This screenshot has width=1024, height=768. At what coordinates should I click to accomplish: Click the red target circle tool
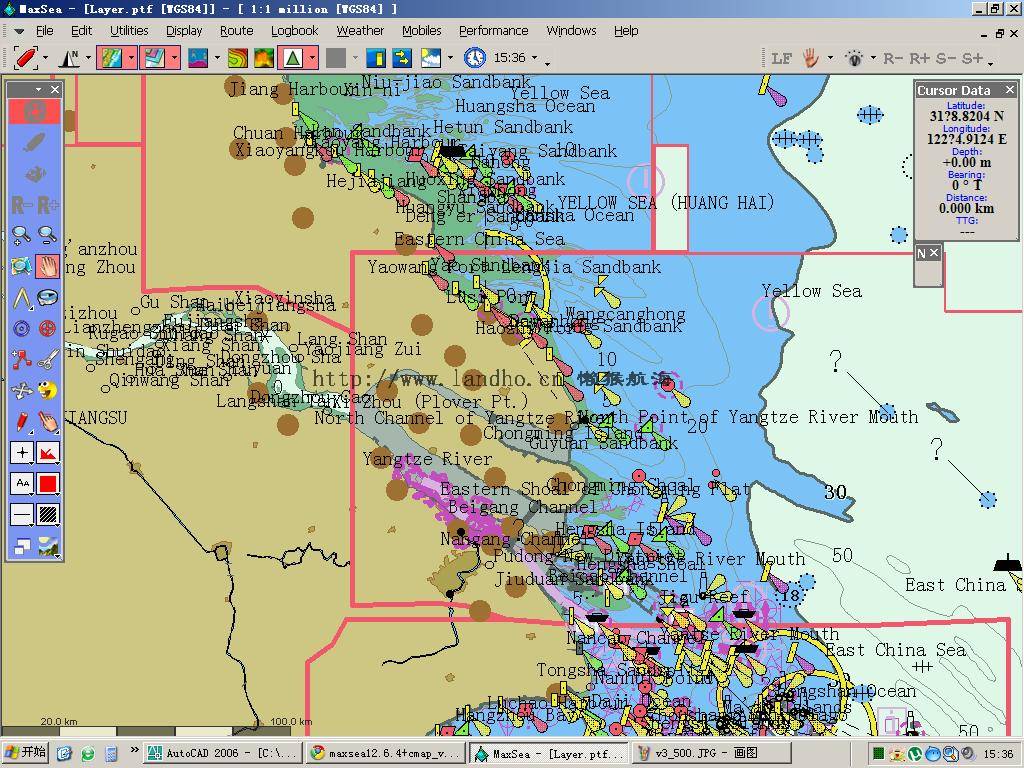click(48, 328)
